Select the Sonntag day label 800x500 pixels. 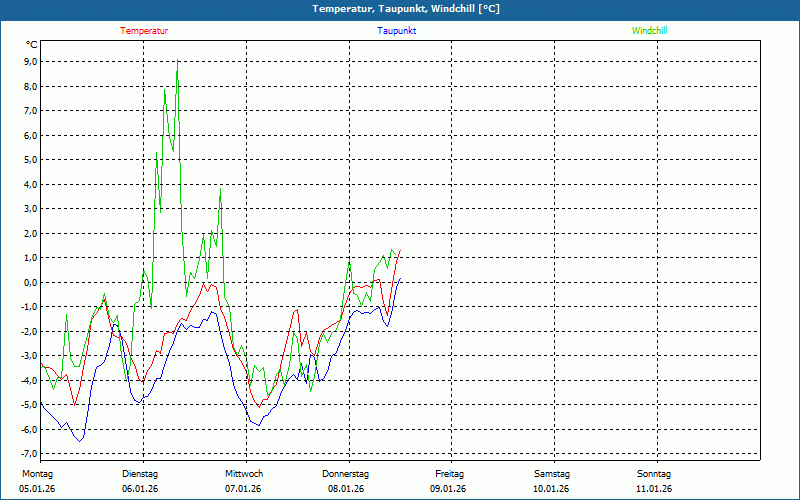point(654,474)
